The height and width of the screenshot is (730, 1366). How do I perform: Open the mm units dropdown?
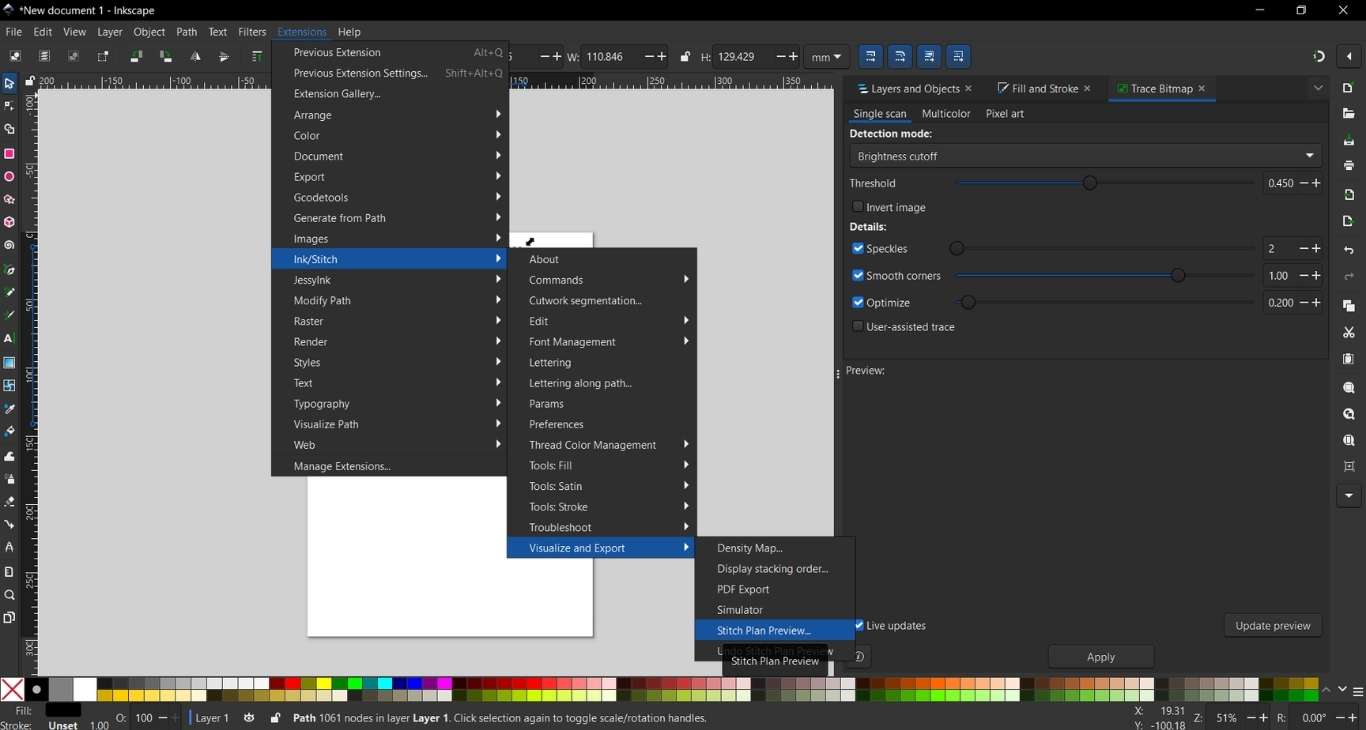point(828,57)
